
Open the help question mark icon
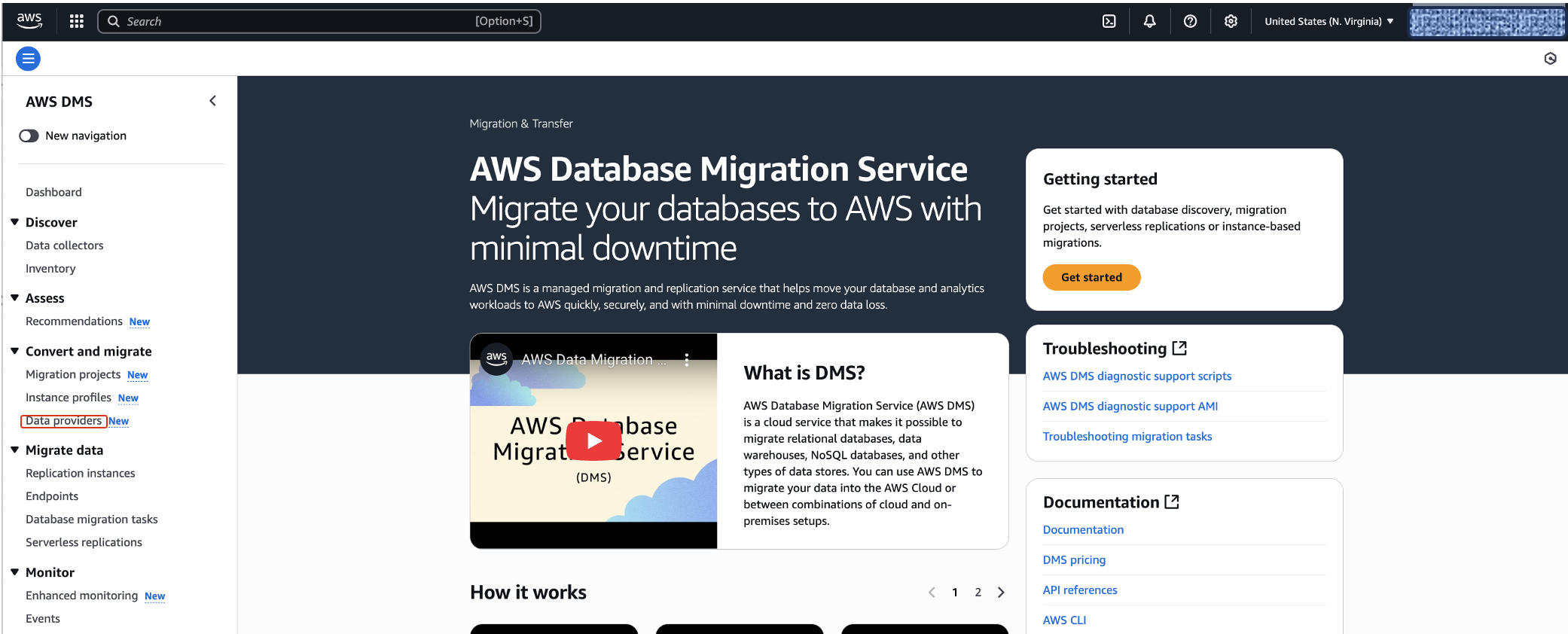(1190, 21)
